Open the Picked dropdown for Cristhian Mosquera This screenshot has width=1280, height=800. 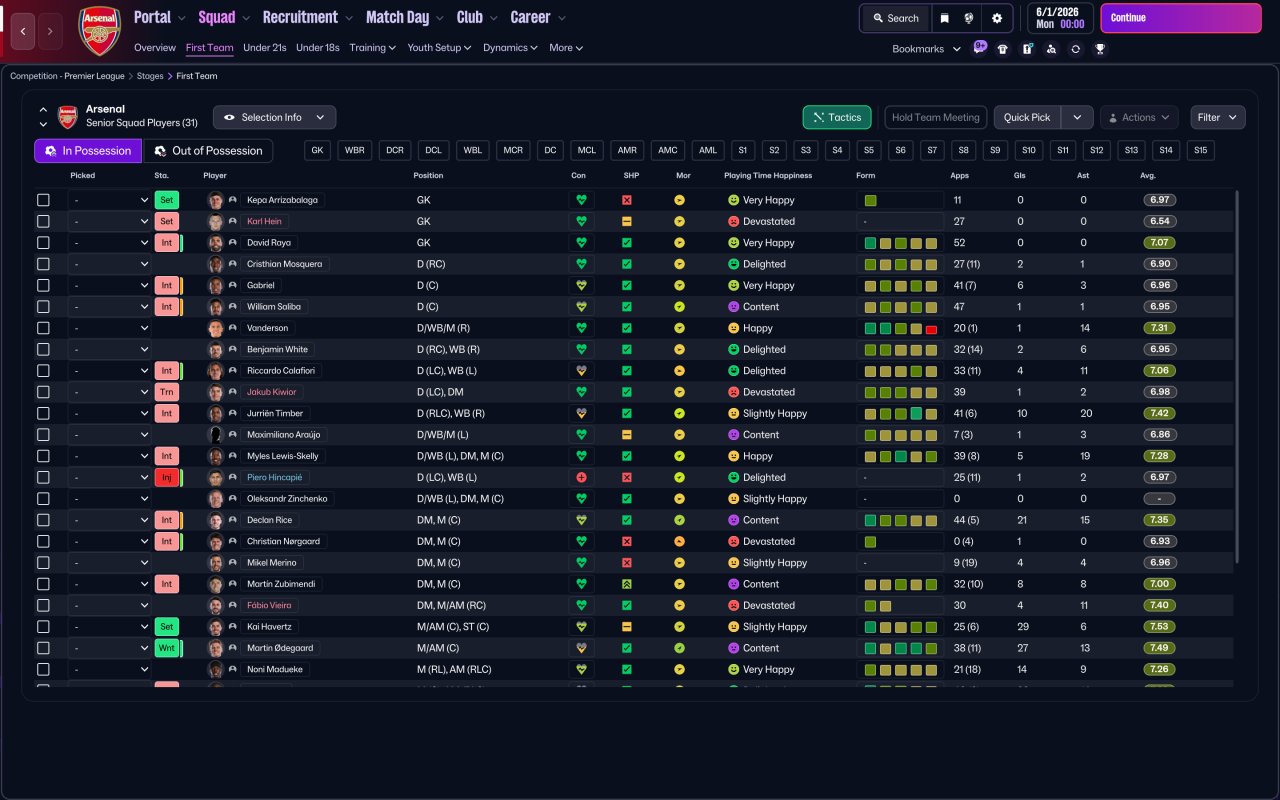tap(109, 264)
